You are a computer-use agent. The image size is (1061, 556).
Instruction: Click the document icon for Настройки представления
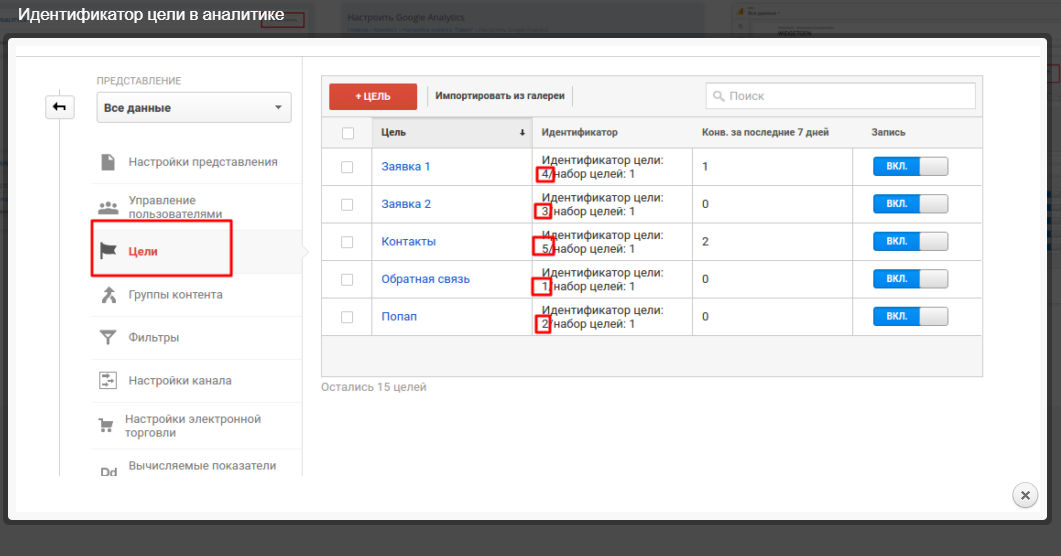coord(108,162)
